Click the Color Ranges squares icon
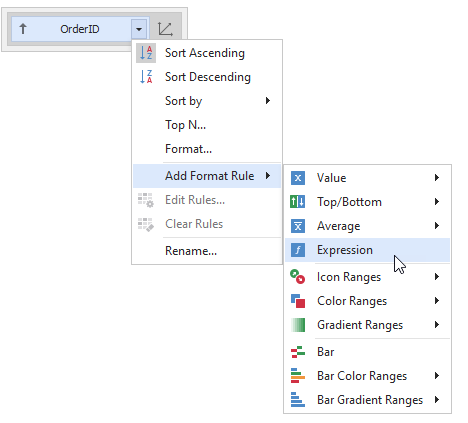 point(298,301)
